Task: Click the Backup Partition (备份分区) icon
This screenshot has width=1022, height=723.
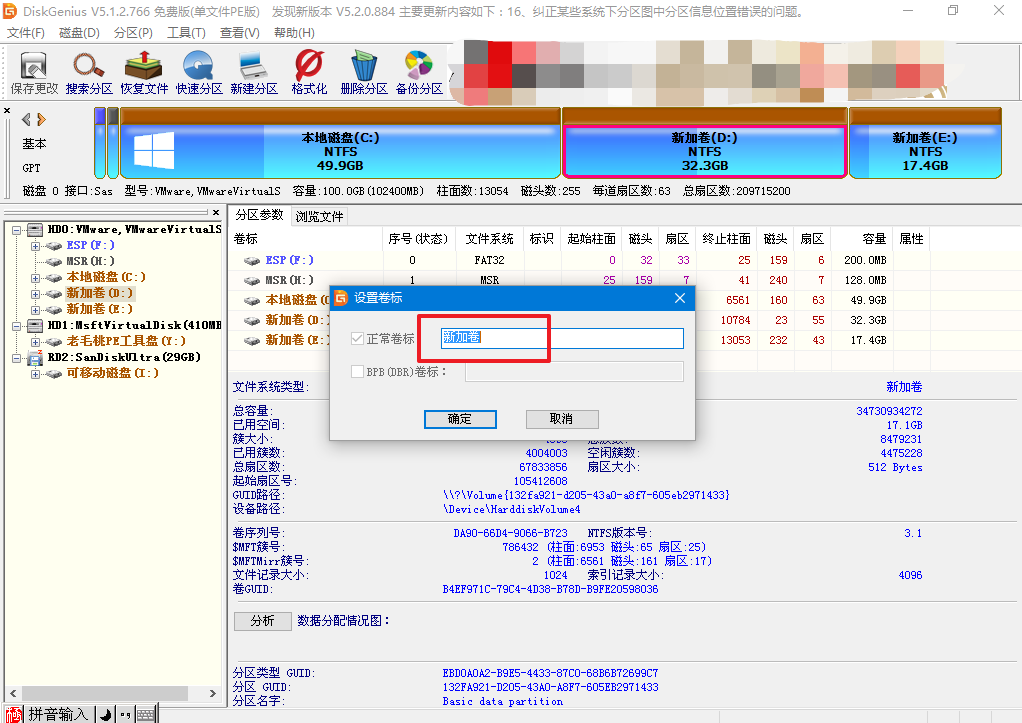Action: [x=419, y=72]
